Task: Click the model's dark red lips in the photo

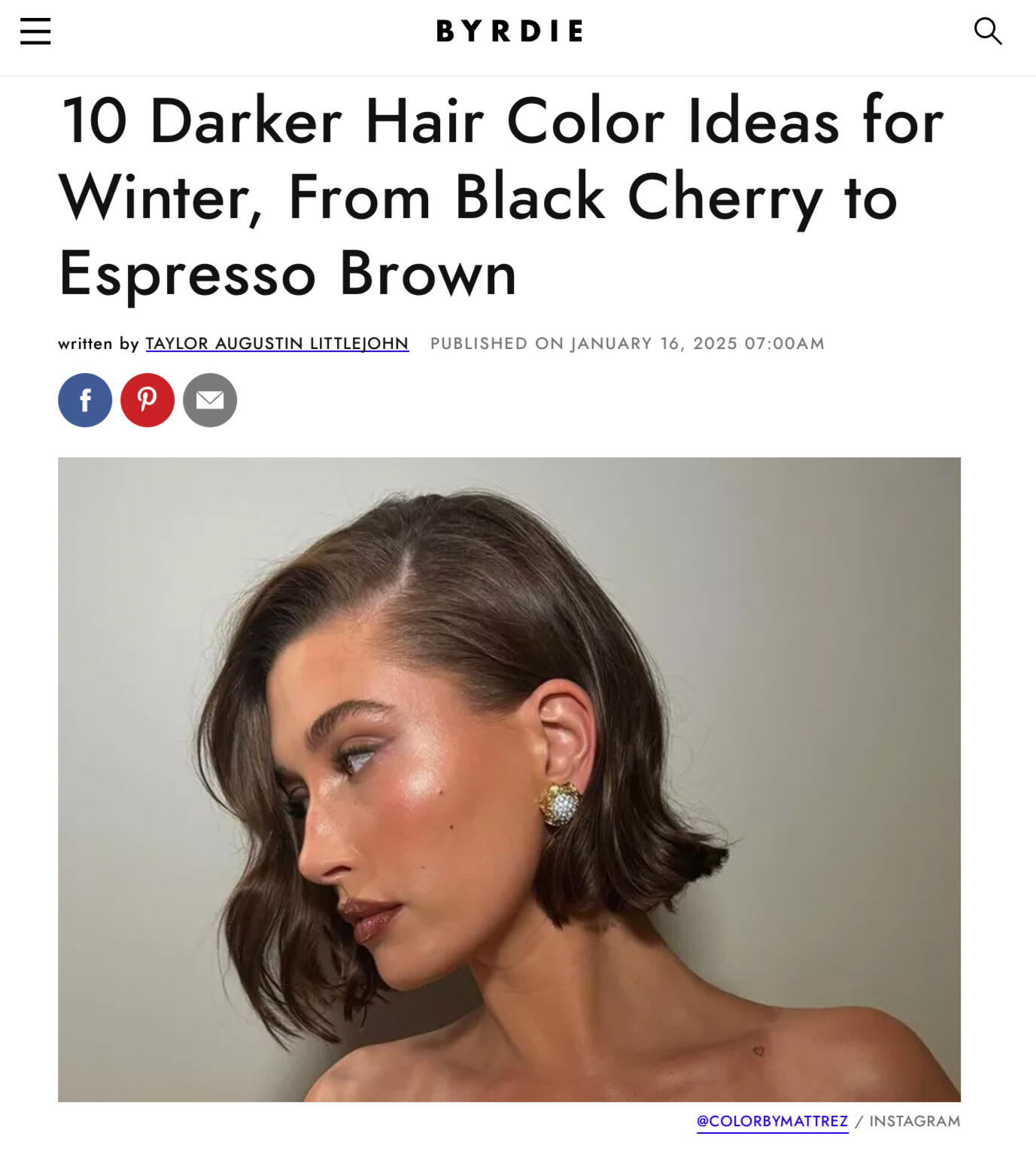Action: pos(371,918)
